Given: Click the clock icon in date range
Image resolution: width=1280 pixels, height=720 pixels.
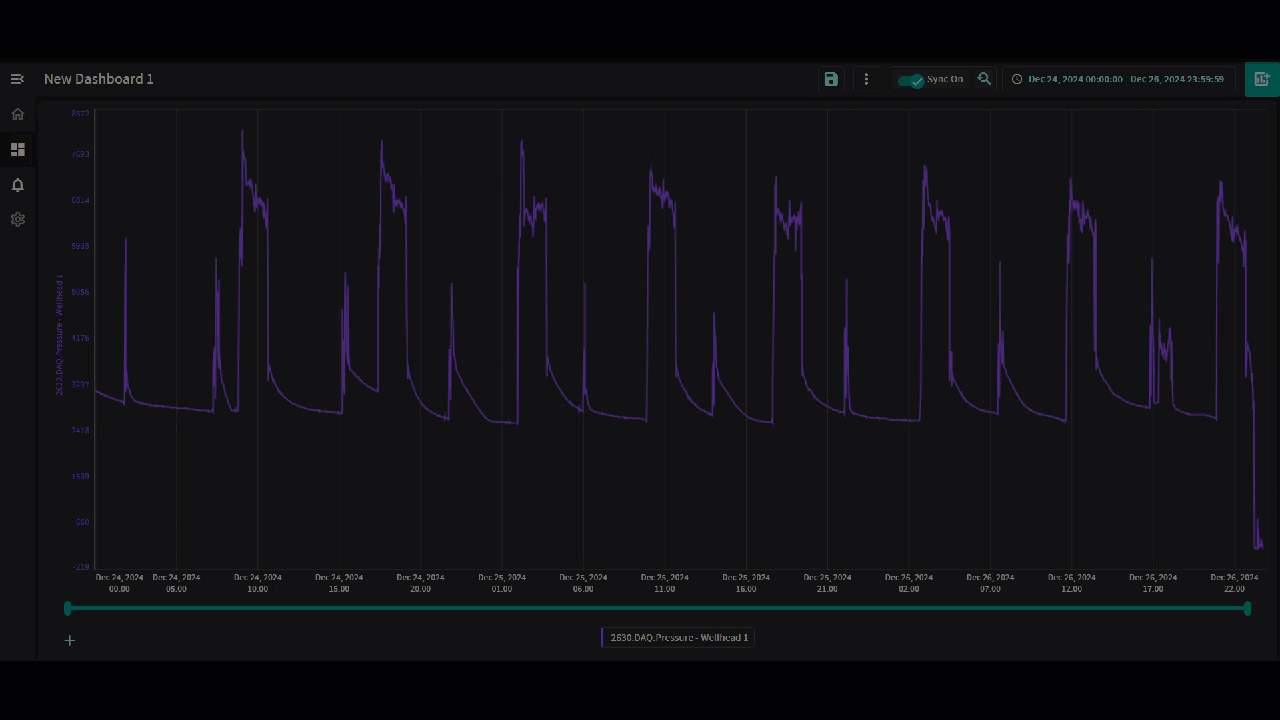Looking at the screenshot, I should point(1017,79).
